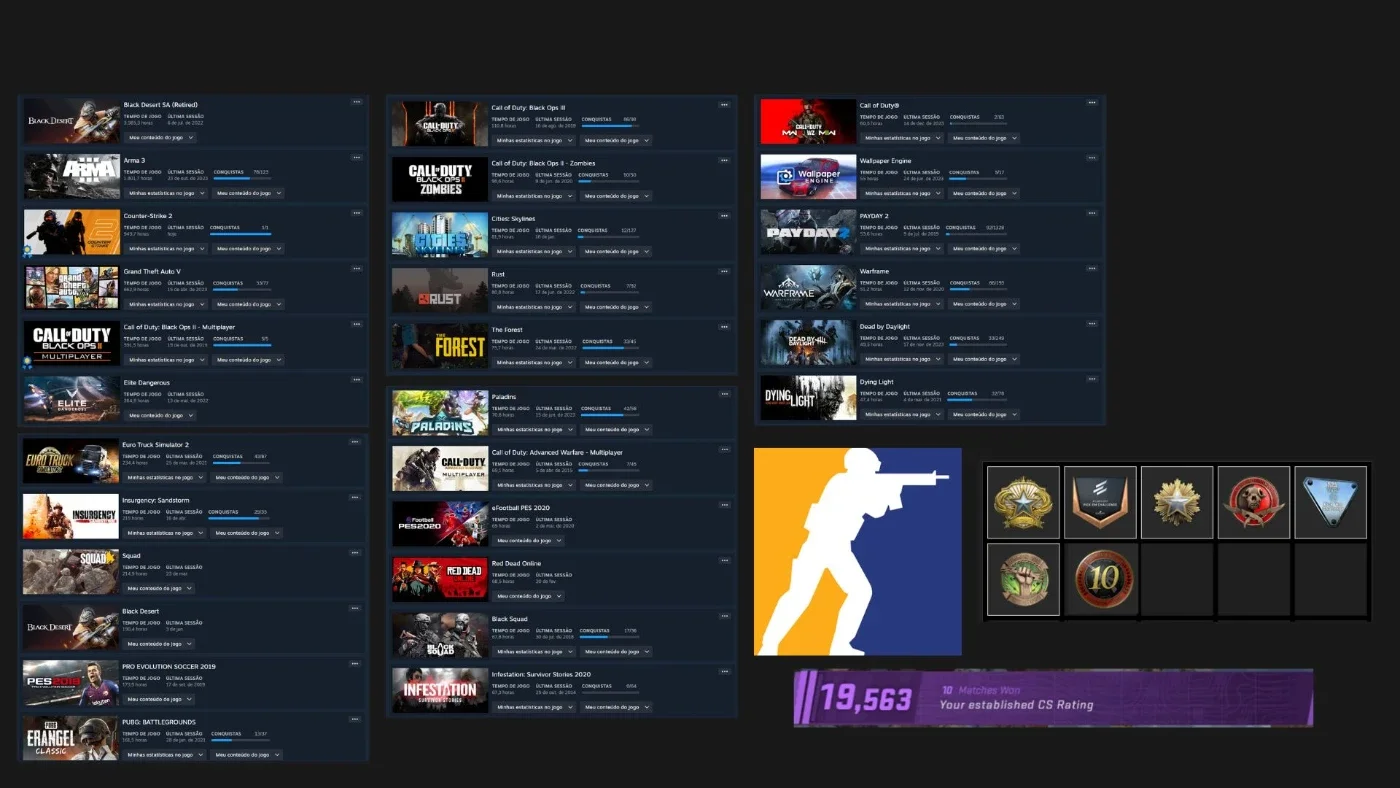Expand 'Minhas estatísticas no jogo' for Grand Theft Auto V

click(x=165, y=304)
